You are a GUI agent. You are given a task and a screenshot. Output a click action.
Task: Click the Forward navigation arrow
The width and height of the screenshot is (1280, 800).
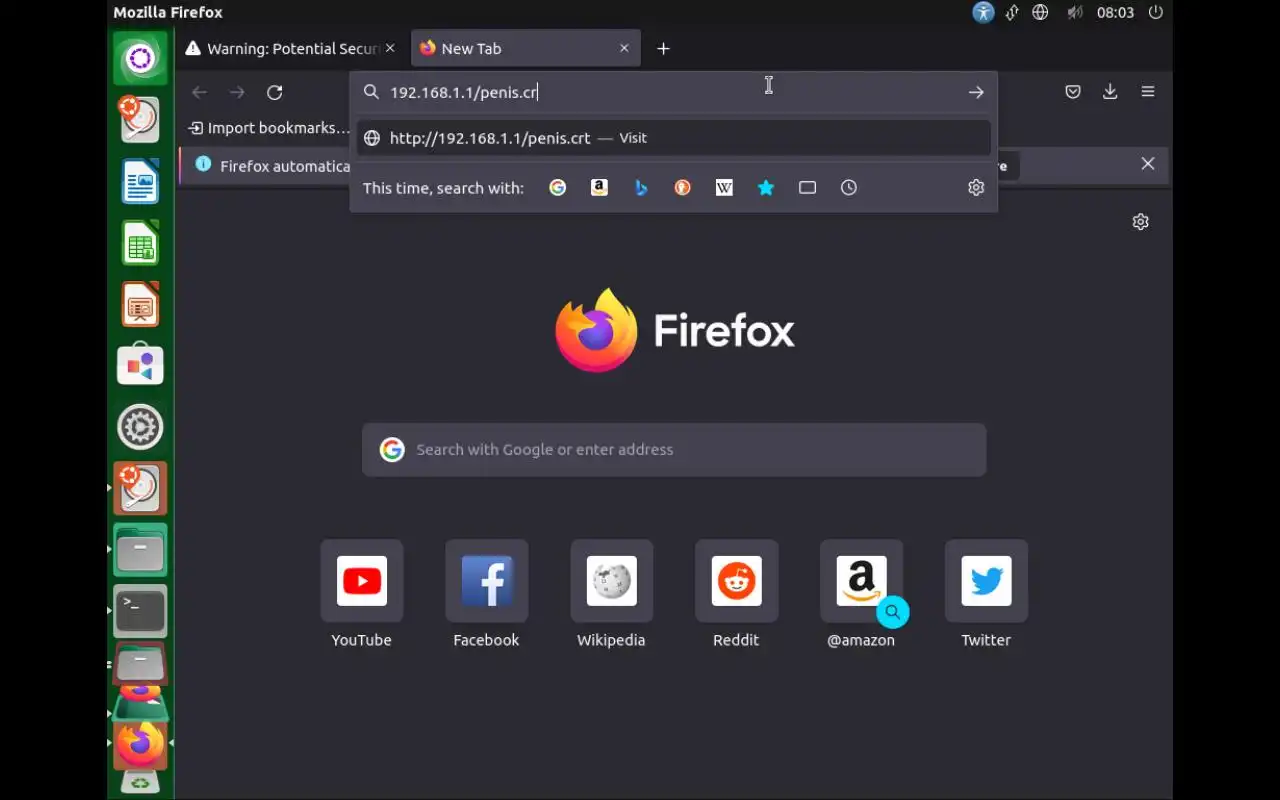(237, 92)
